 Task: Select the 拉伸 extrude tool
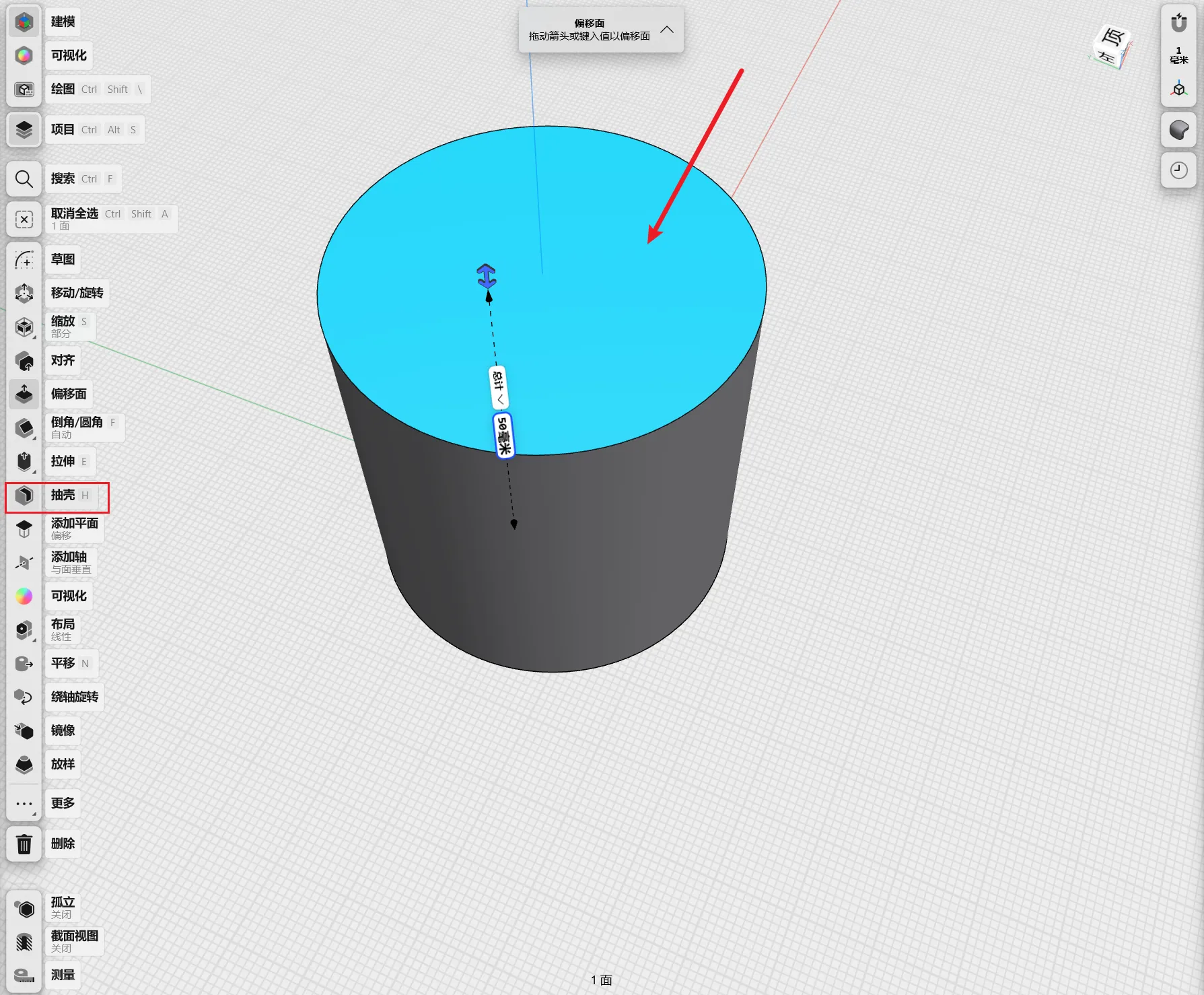(x=24, y=462)
